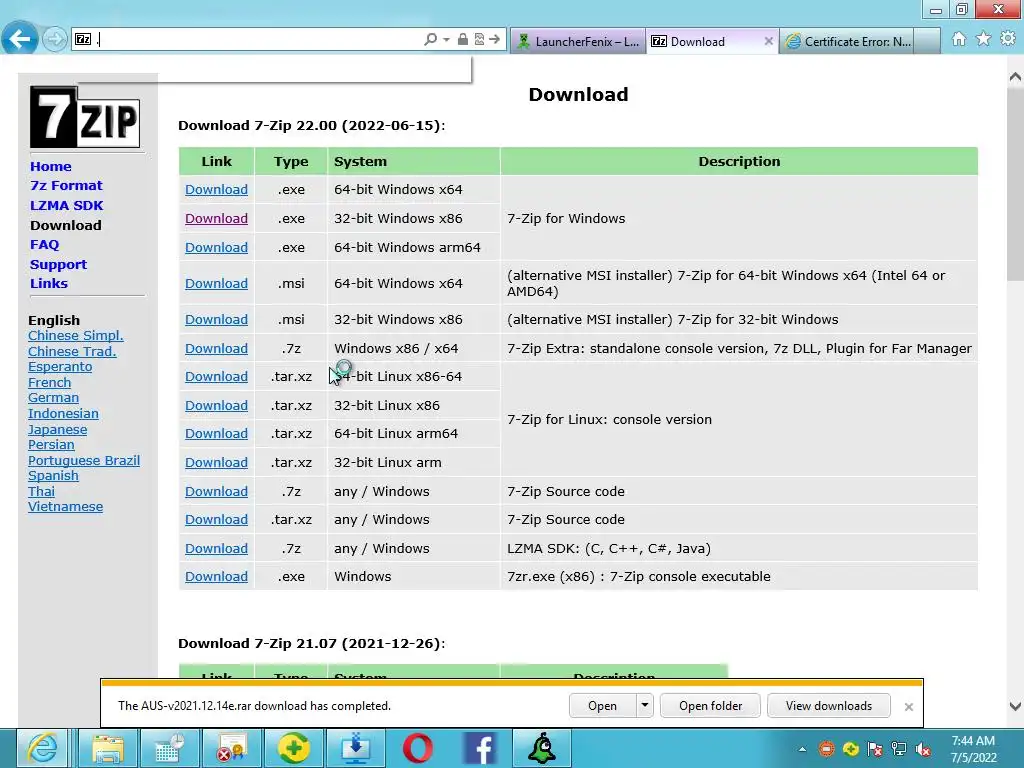Viewport: 1024px width, 768px height.
Task: Switch language to Persian
Action: (x=51, y=445)
